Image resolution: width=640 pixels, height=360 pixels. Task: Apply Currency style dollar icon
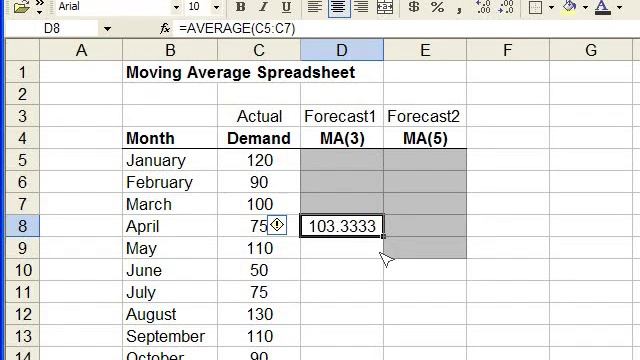414,7
